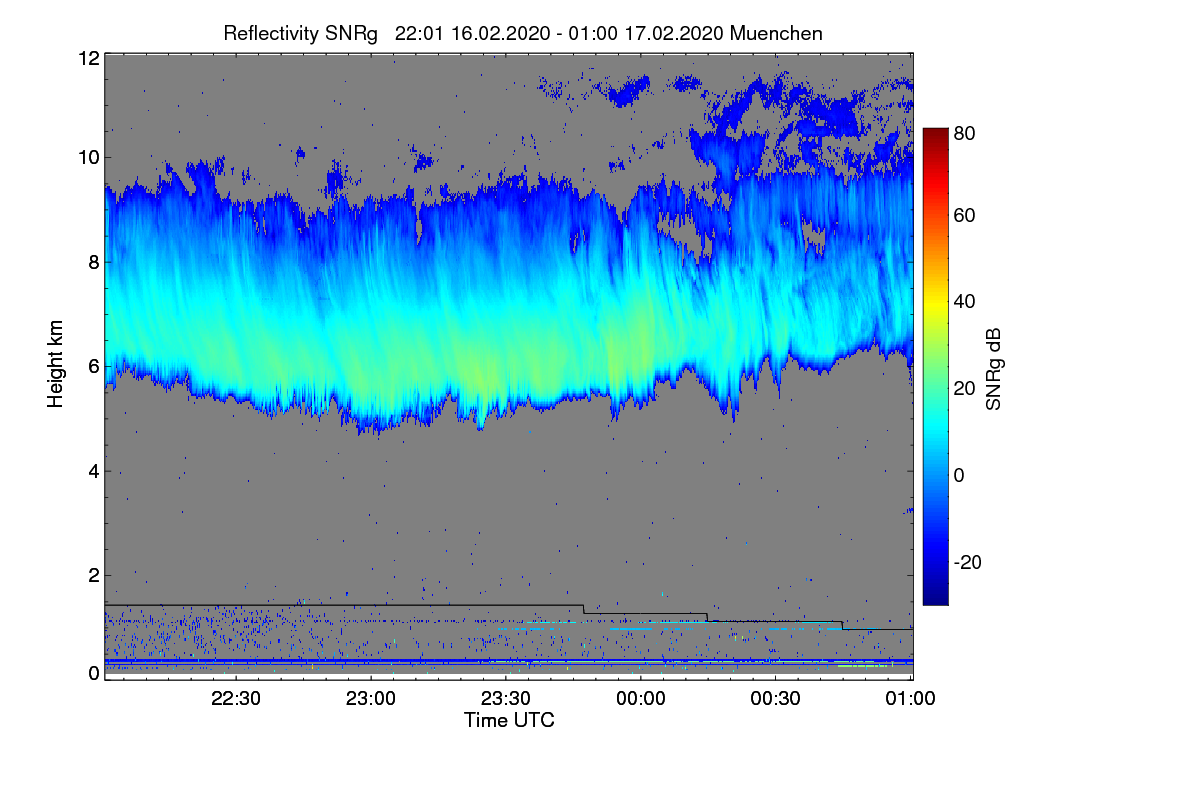1200x800 pixels.
Task: Click the height axis value 4
Action: click(93, 471)
